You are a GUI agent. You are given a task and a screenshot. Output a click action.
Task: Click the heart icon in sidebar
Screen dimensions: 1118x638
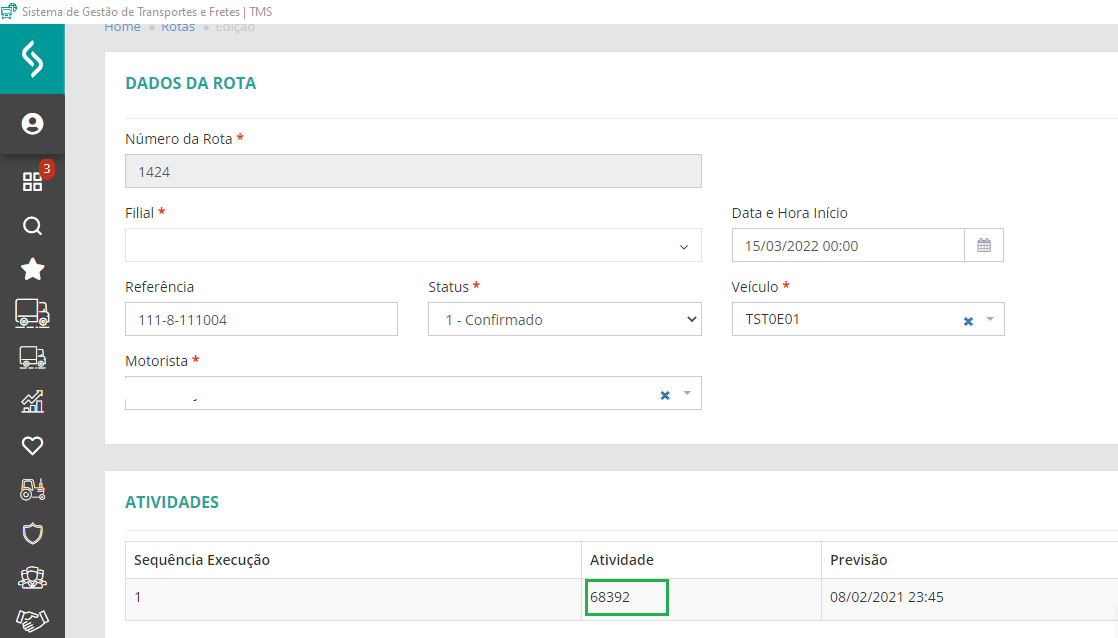tap(32, 446)
